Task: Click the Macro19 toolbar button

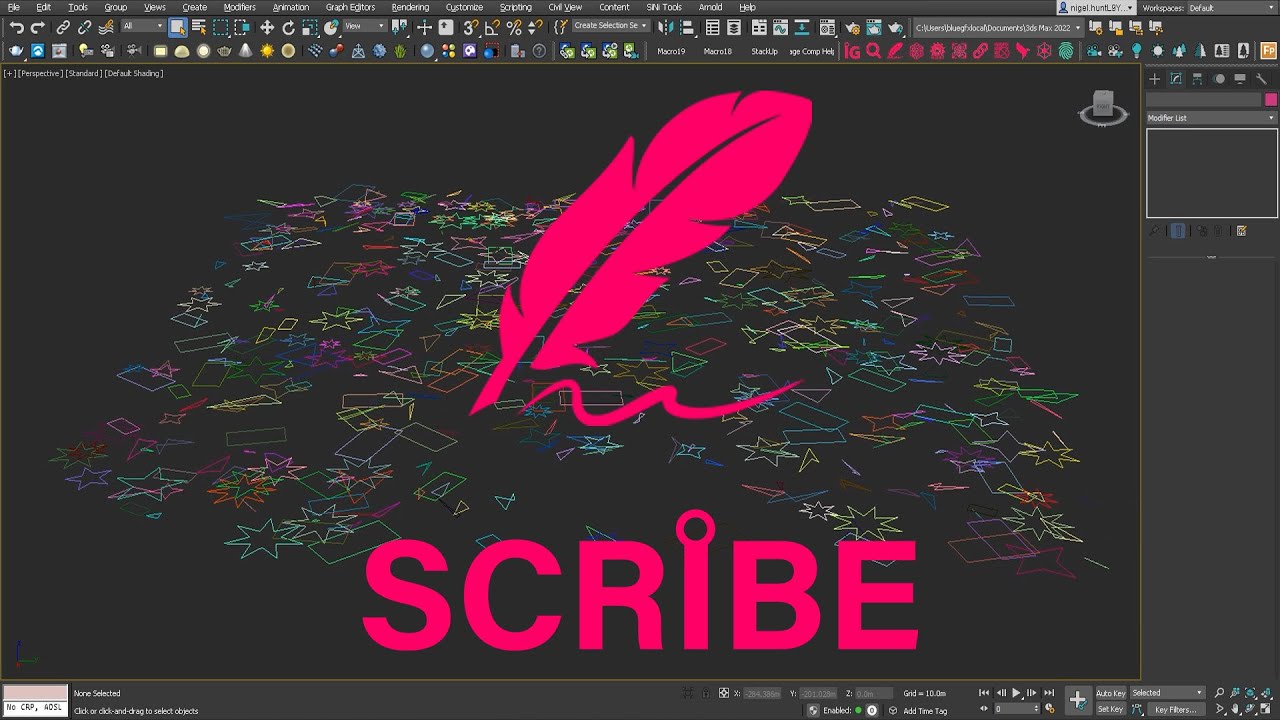Action: [671, 51]
